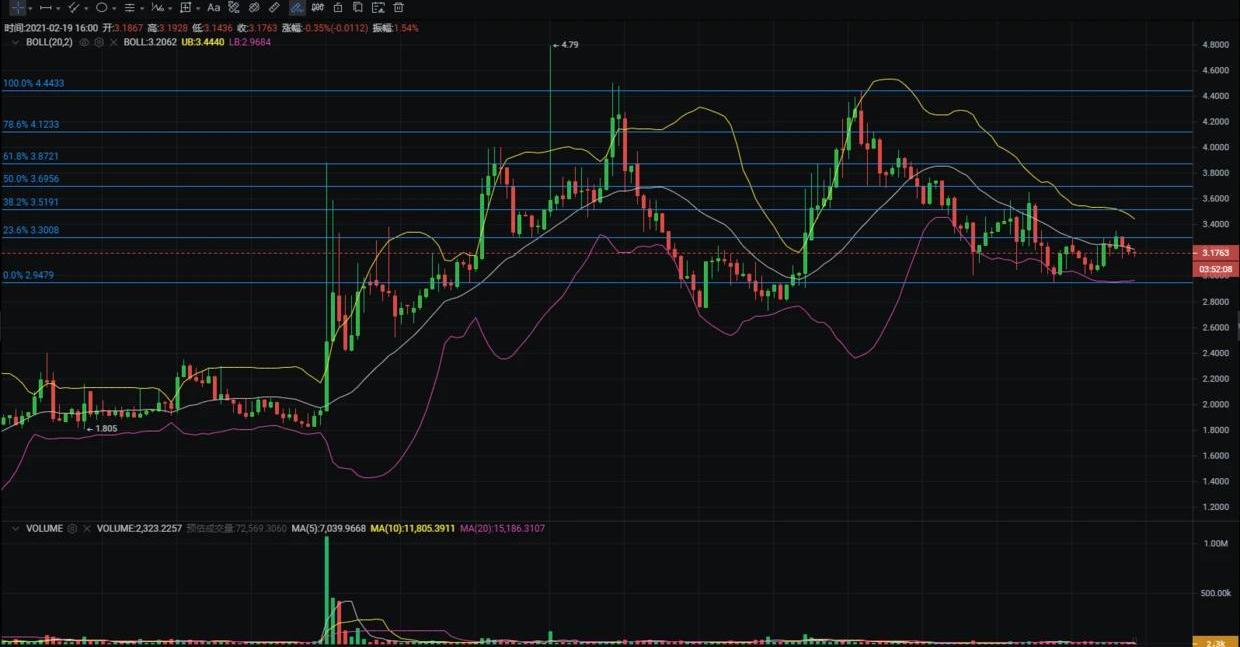Remove the VOLUME indicator with X
Screen dimensions: 1240x647
[87, 528]
